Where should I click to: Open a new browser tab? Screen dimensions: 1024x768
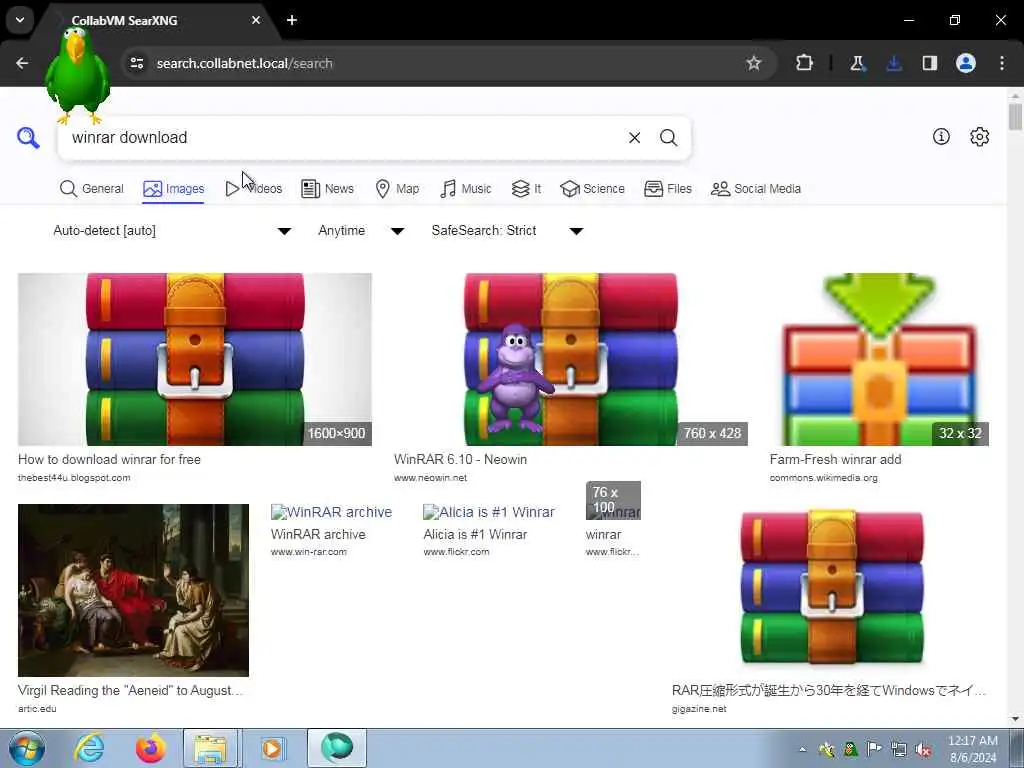click(x=292, y=20)
